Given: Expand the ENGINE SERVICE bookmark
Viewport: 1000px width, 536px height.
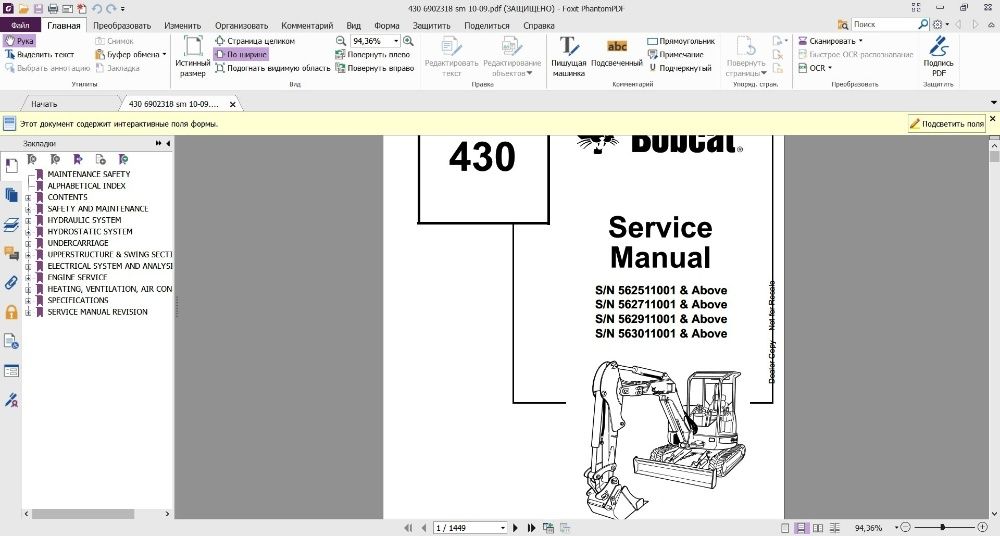Looking at the screenshot, I should coord(28,278).
